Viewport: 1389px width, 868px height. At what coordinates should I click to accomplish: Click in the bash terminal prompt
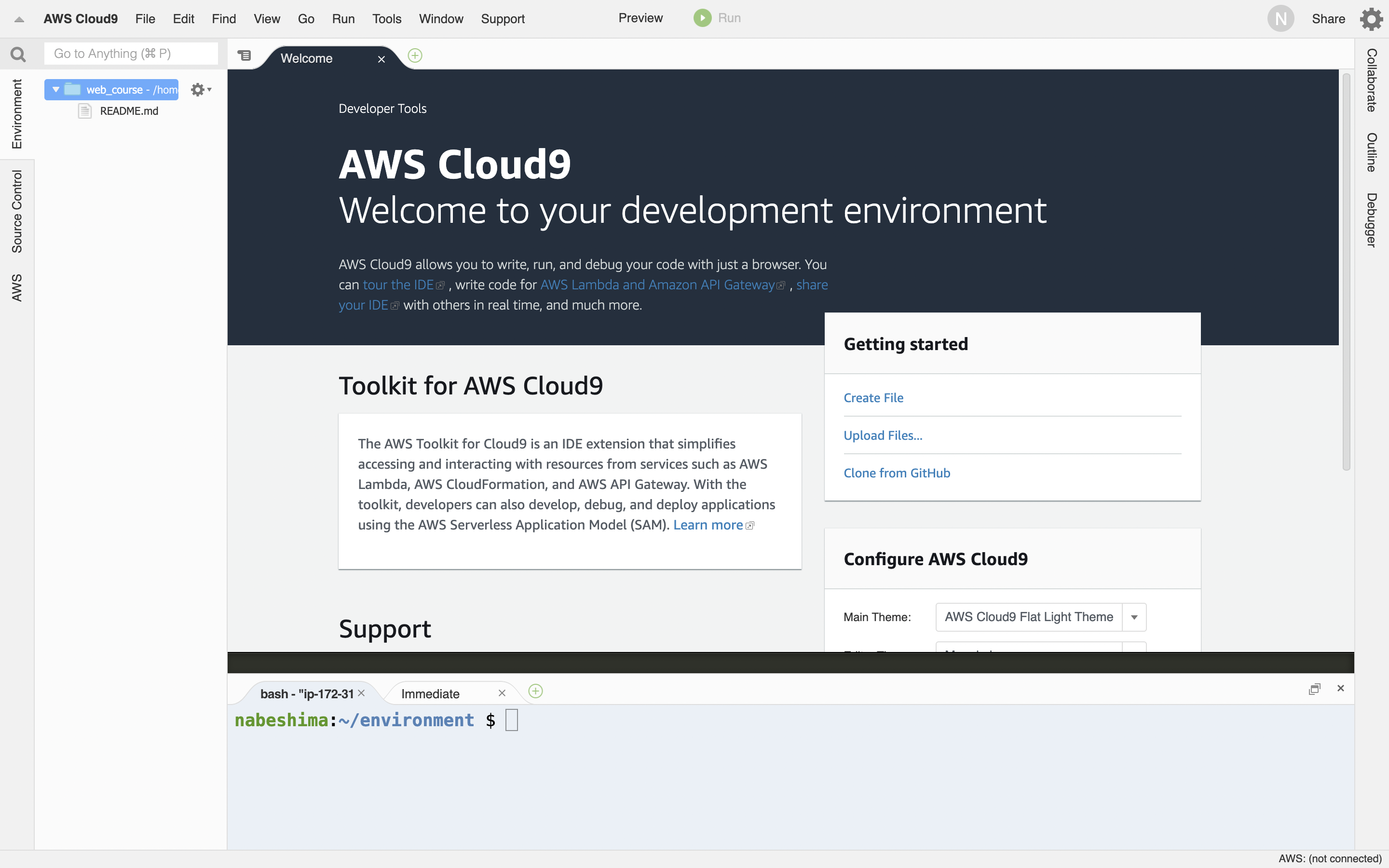511,720
